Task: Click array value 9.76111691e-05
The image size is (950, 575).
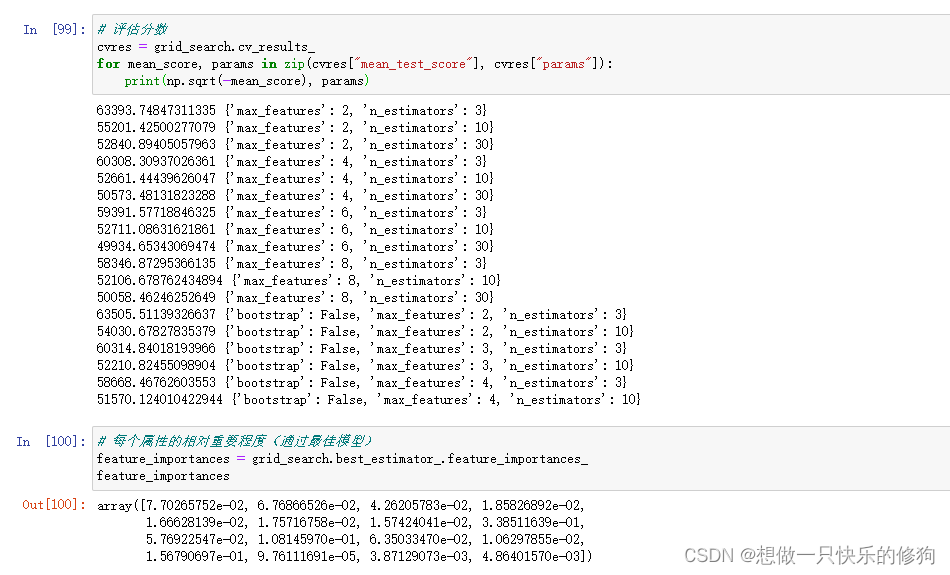Action: (x=308, y=556)
